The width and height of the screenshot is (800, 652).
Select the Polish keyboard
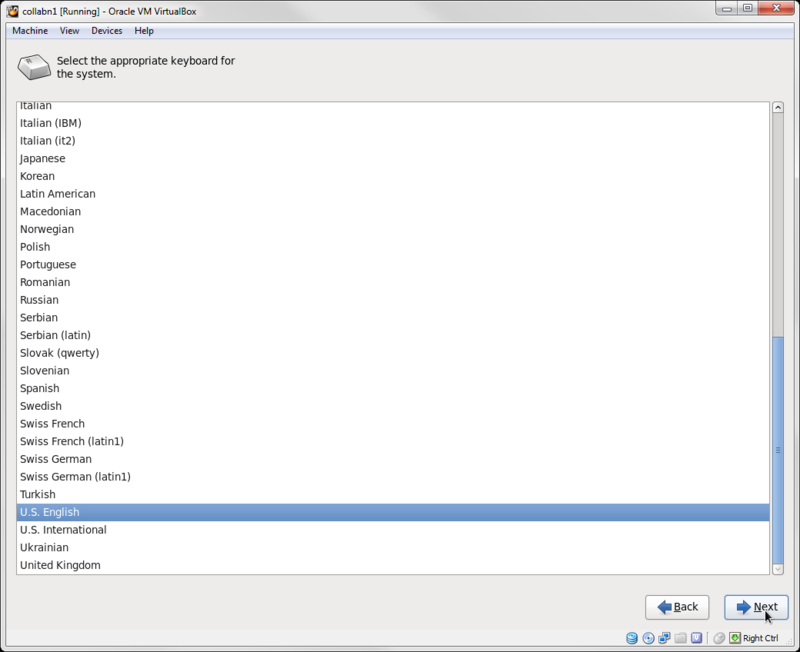(x=393, y=247)
